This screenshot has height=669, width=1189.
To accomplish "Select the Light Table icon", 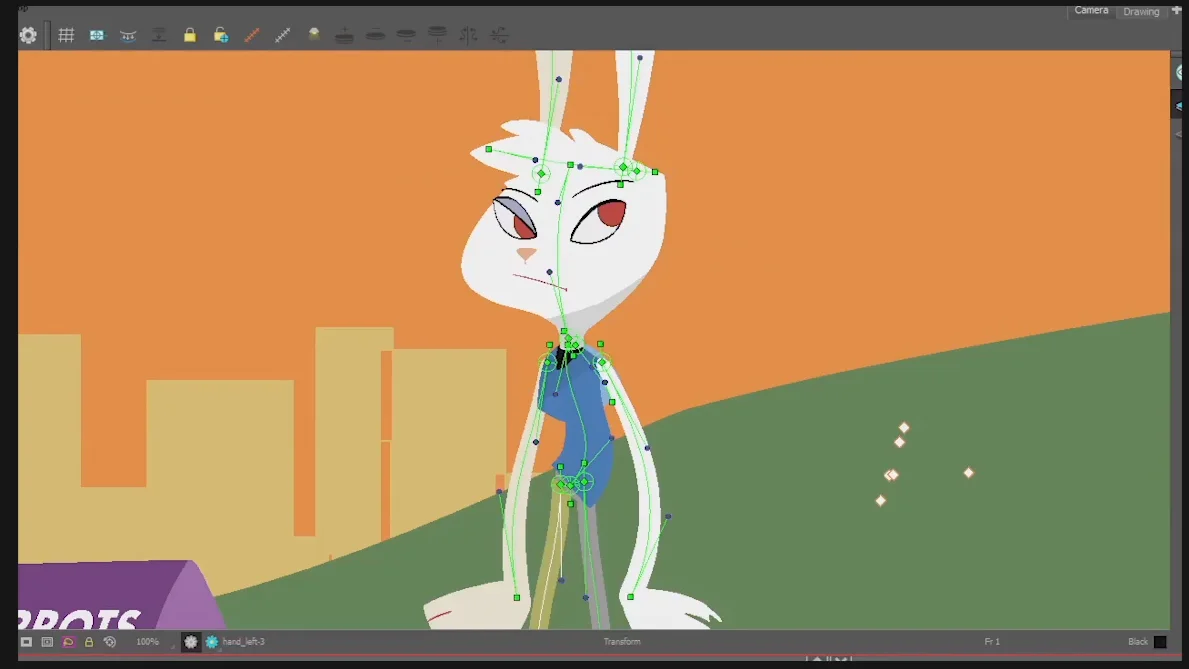I will point(313,34).
